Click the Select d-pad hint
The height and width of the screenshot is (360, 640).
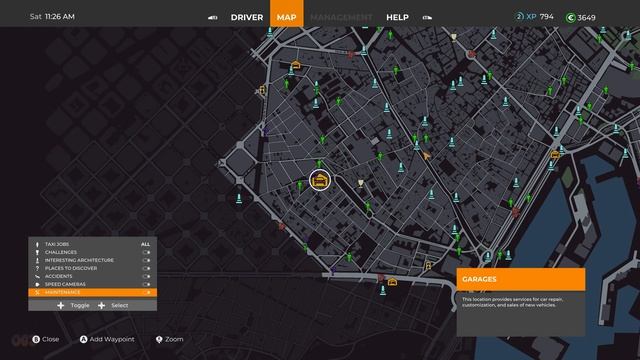click(113, 305)
